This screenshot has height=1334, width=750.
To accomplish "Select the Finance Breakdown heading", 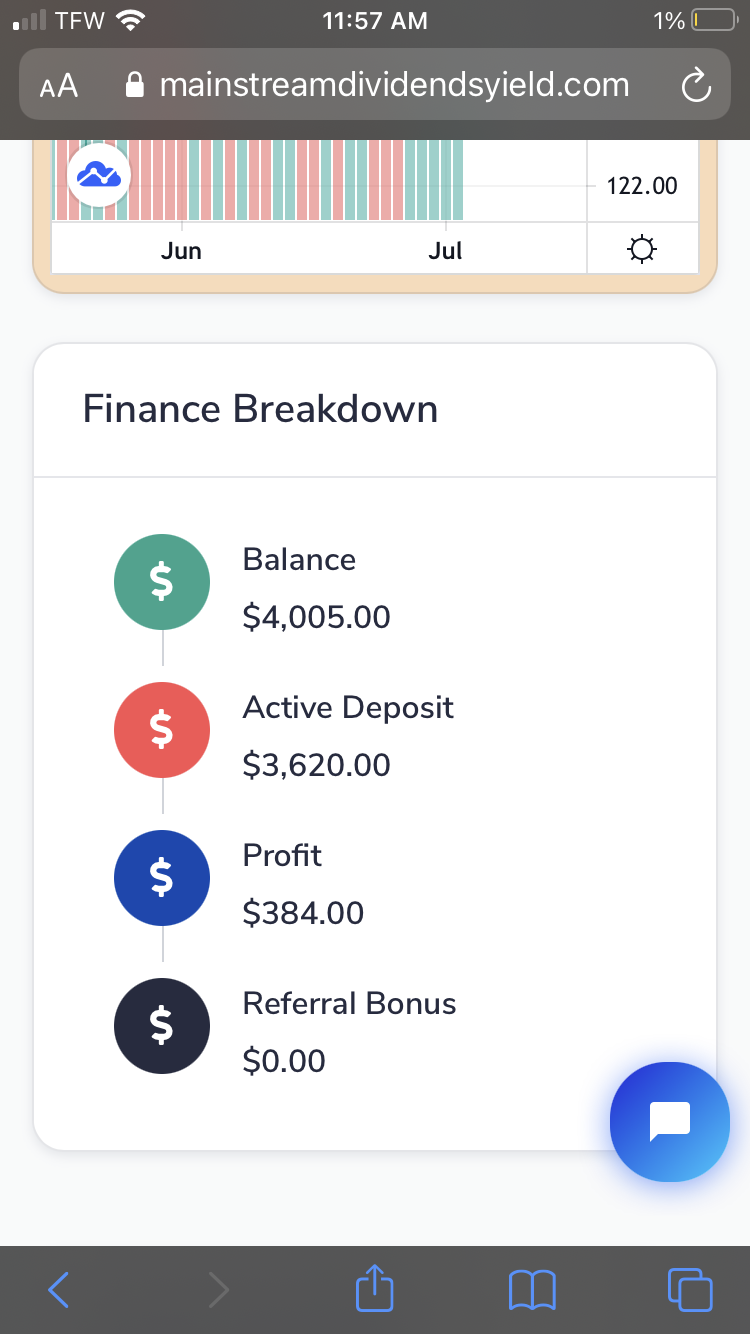I will pyautogui.click(x=260, y=410).
